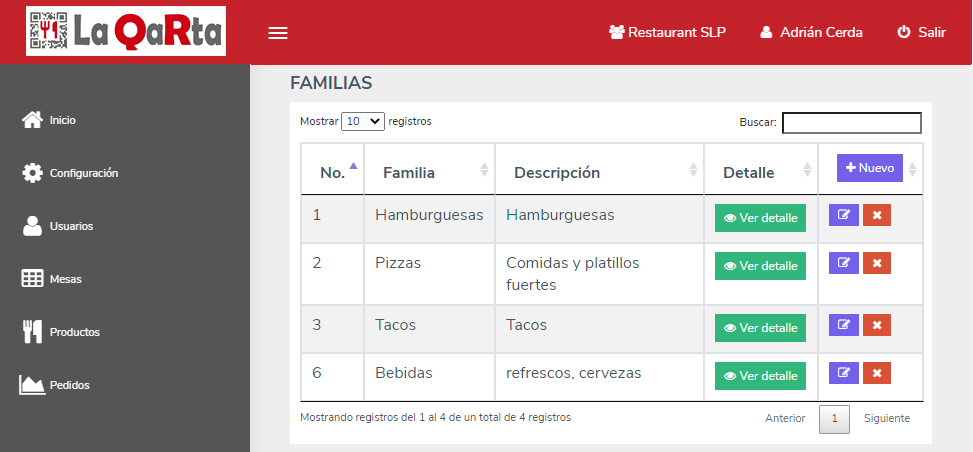Viewport: 973px width, 452px height.
Task: Add a new family with Nuevo
Action: tap(869, 168)
